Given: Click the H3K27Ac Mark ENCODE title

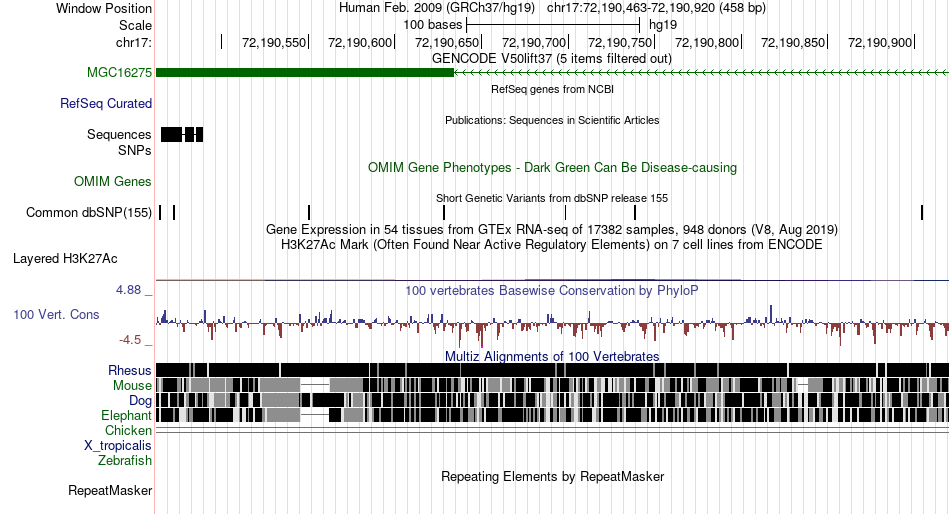Looking at the screenshot, I should (552, 245).
